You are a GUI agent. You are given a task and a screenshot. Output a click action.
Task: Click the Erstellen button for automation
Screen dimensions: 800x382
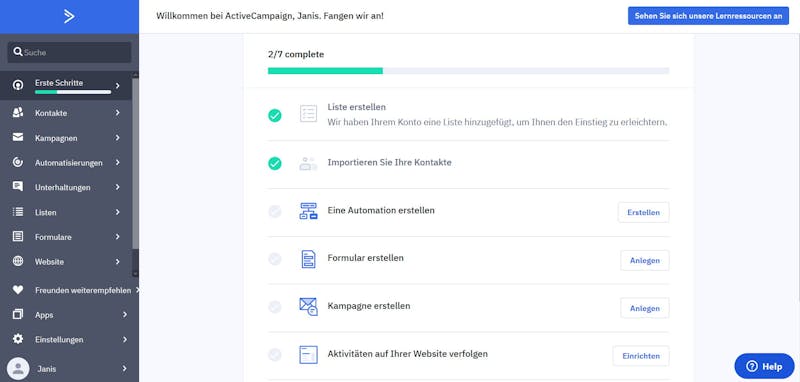pos(643,213)
